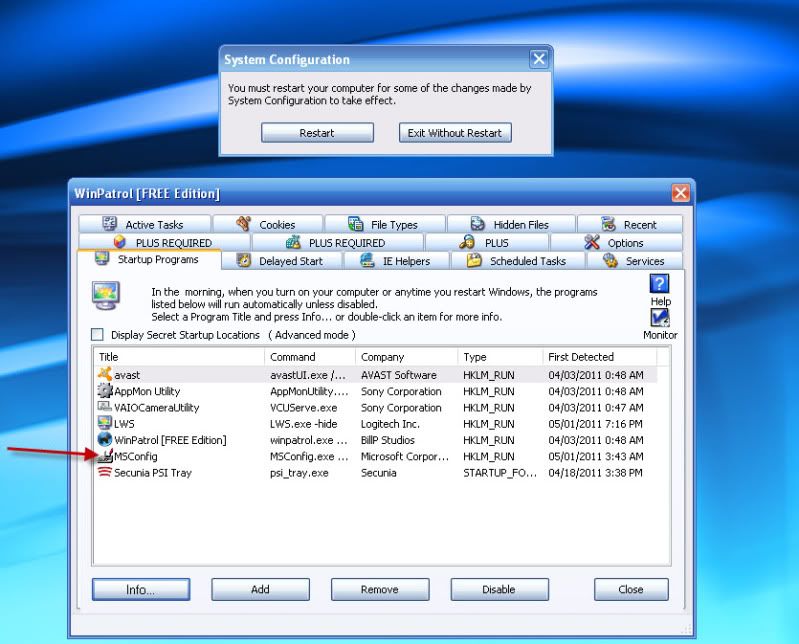Click the 05/01/2011 7:16 PM date cell
The height and width of the screenshot is (644, 799).
click(x=595, y=424)
